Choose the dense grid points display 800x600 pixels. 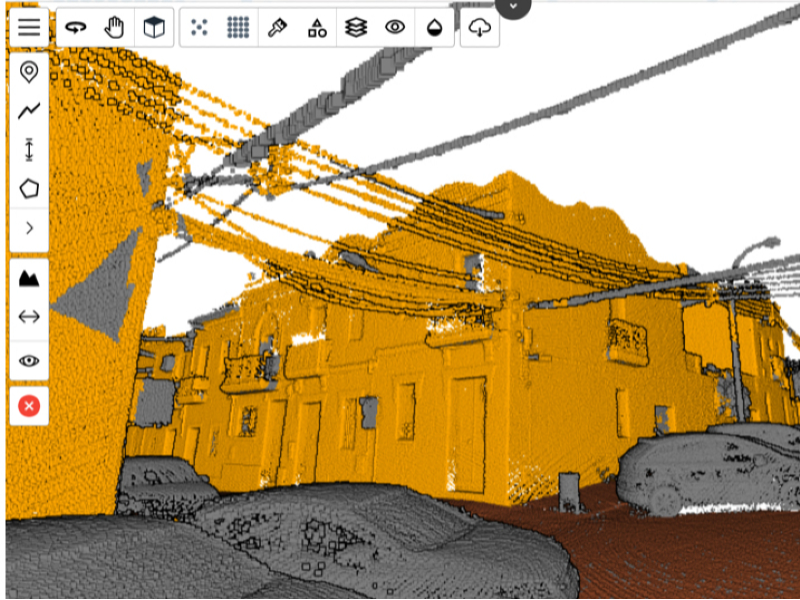238,28
